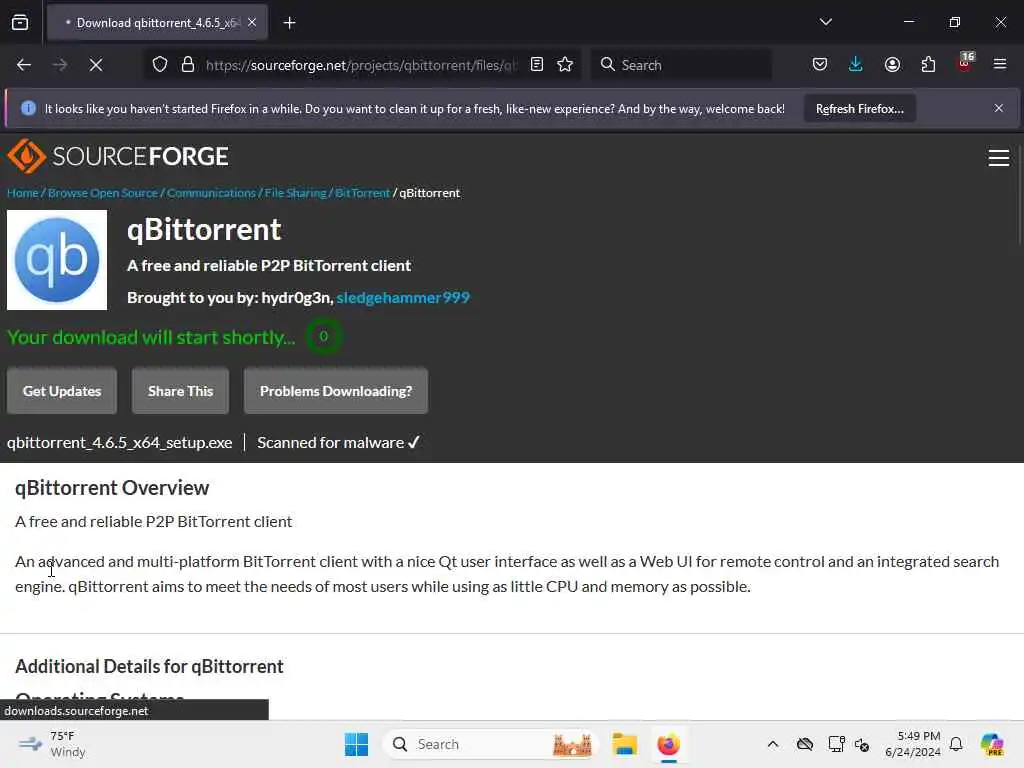Image resolution: width=1024 pixels, height=768 pixels.
Task: Open a new tab with the plus button
Action: coord(289,23)
